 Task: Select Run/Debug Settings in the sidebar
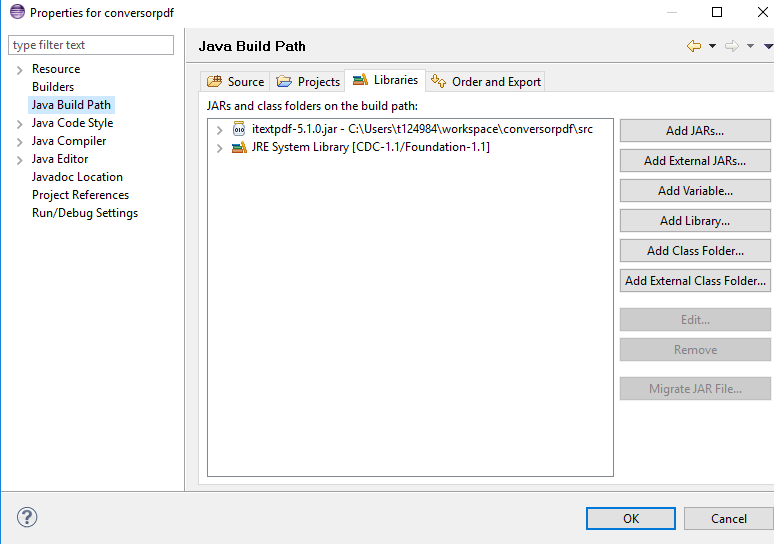click(85, 213)
